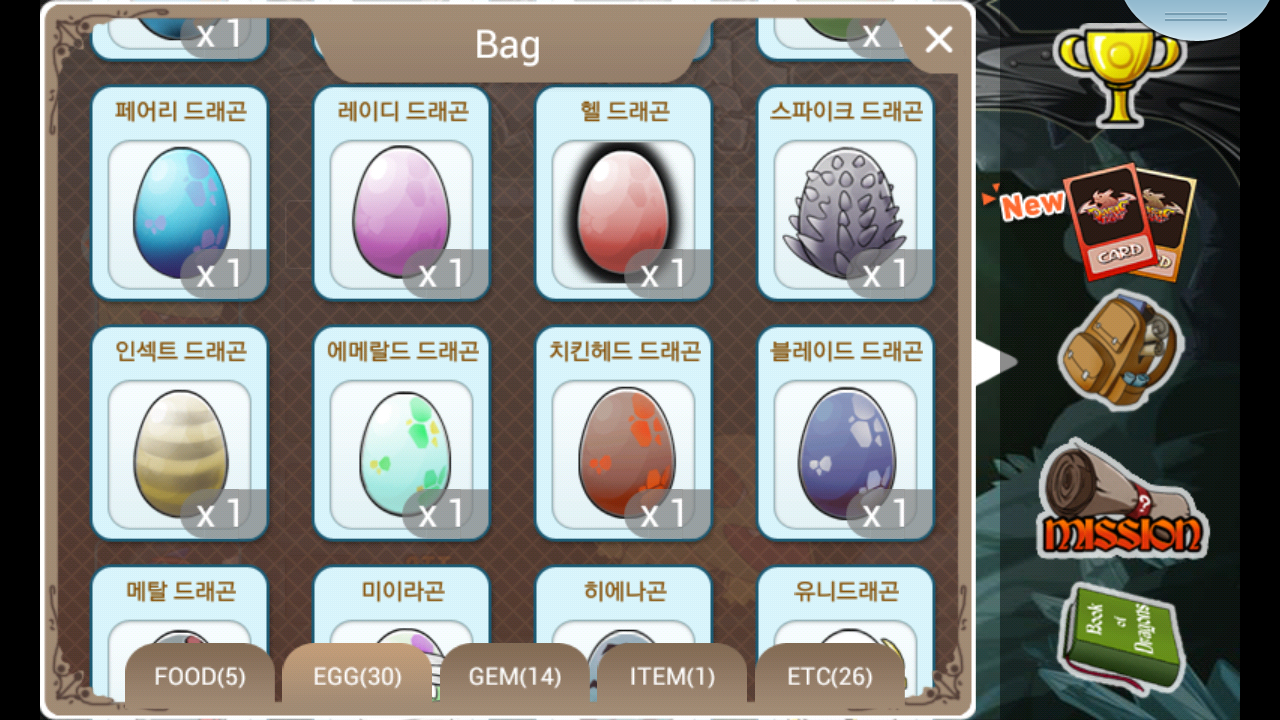The width and height of the screenshot is (1280, 720).
Task: Switch to the EGG(30) tab
Action: pos(358,677)
